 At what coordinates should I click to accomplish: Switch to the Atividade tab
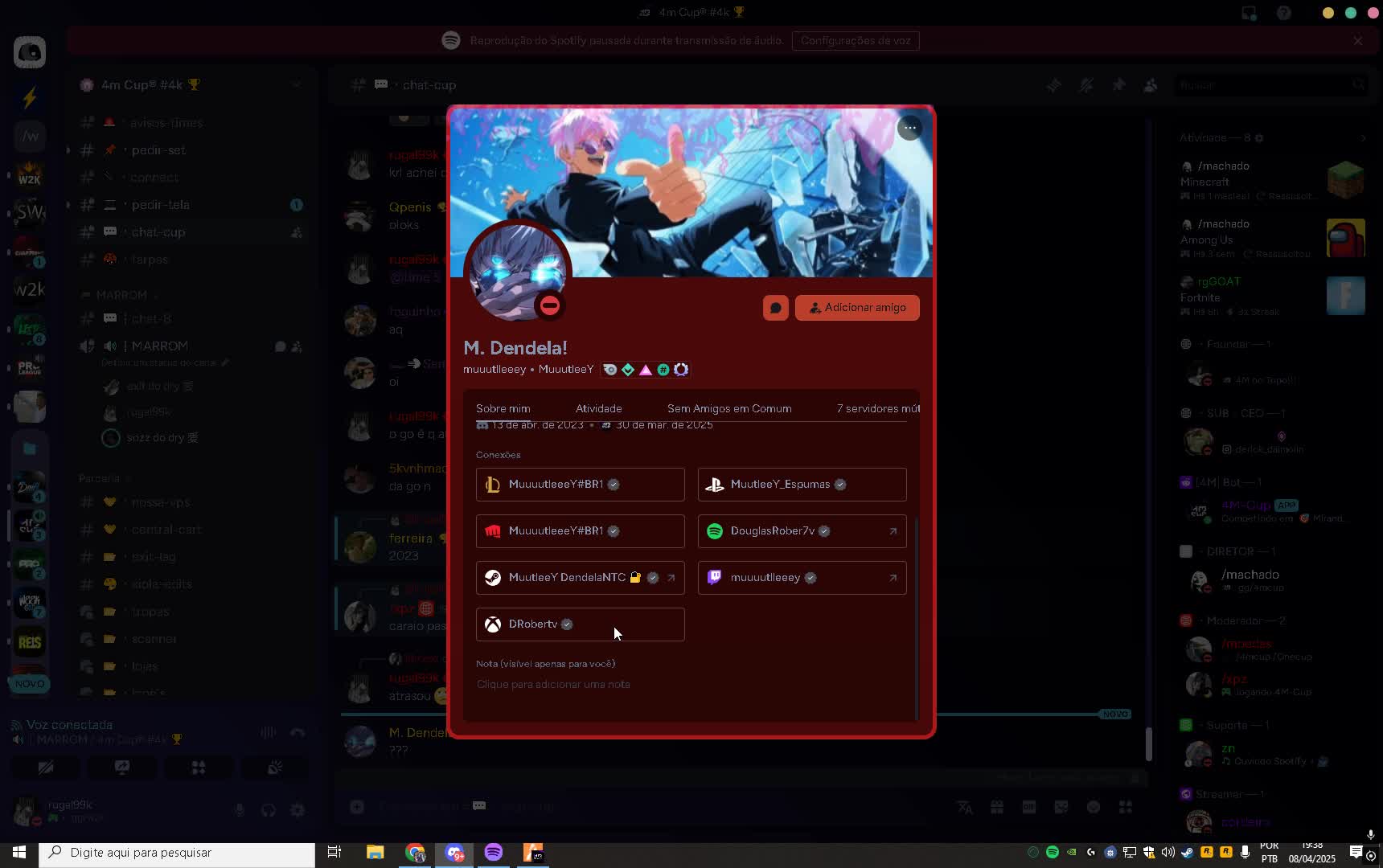598,408
